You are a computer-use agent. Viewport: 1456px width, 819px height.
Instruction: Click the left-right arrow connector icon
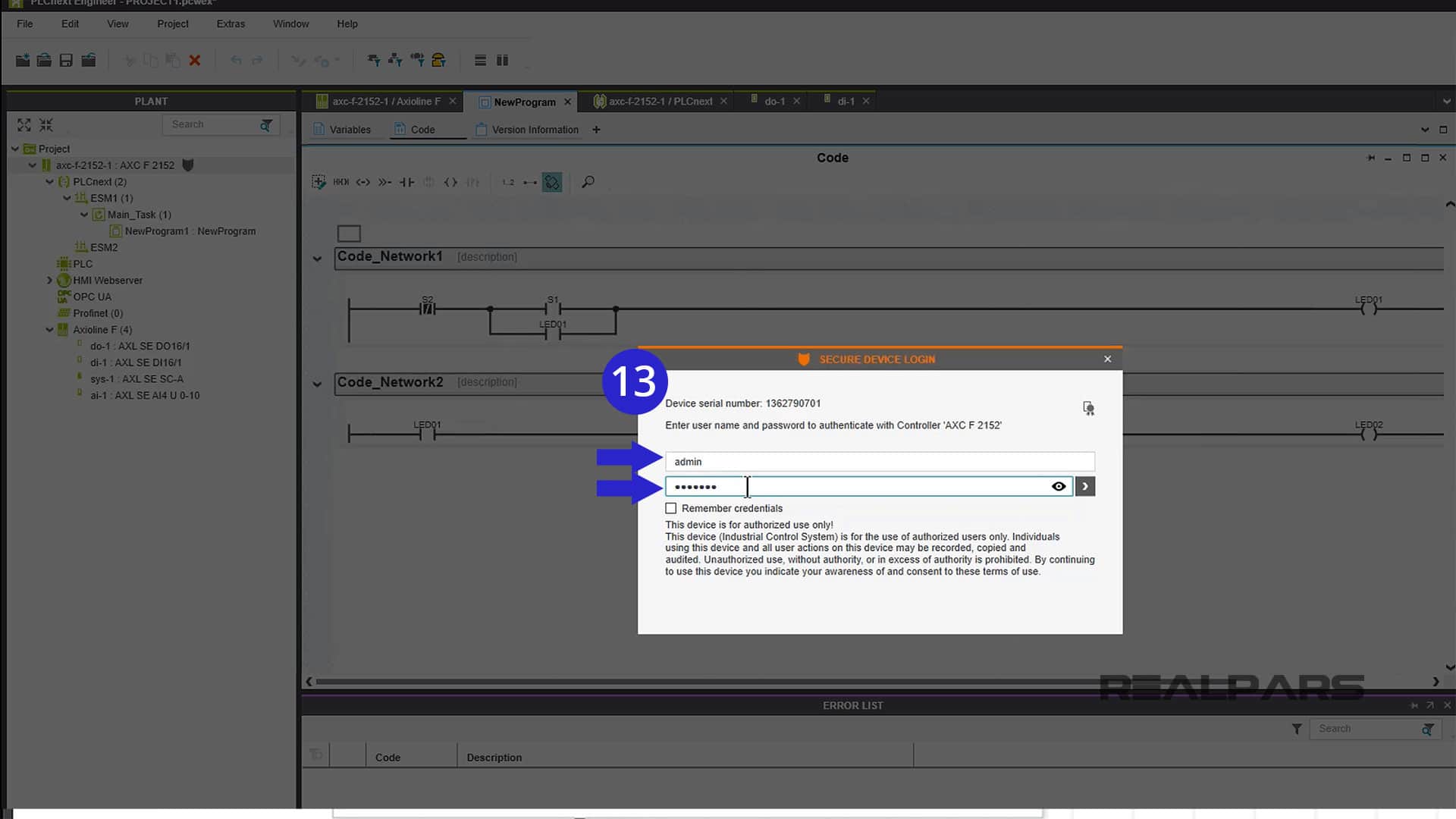[x=362, y=182]
